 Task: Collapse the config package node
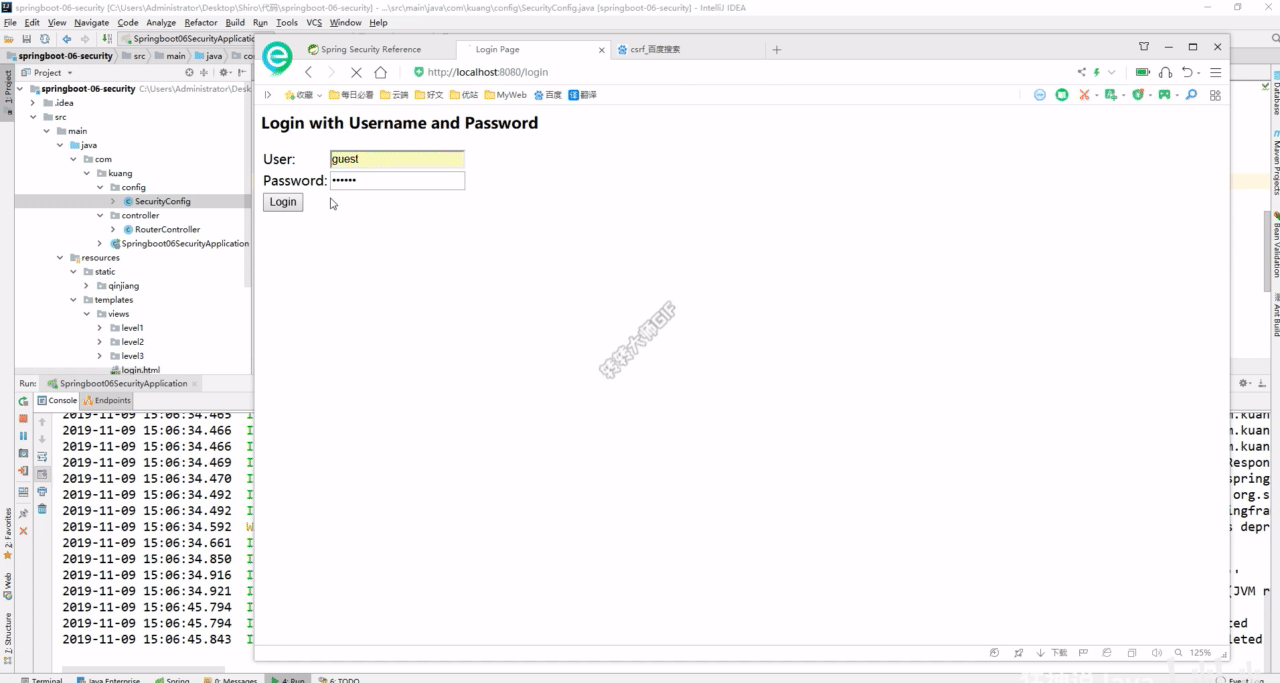click(x=99, y=187)
